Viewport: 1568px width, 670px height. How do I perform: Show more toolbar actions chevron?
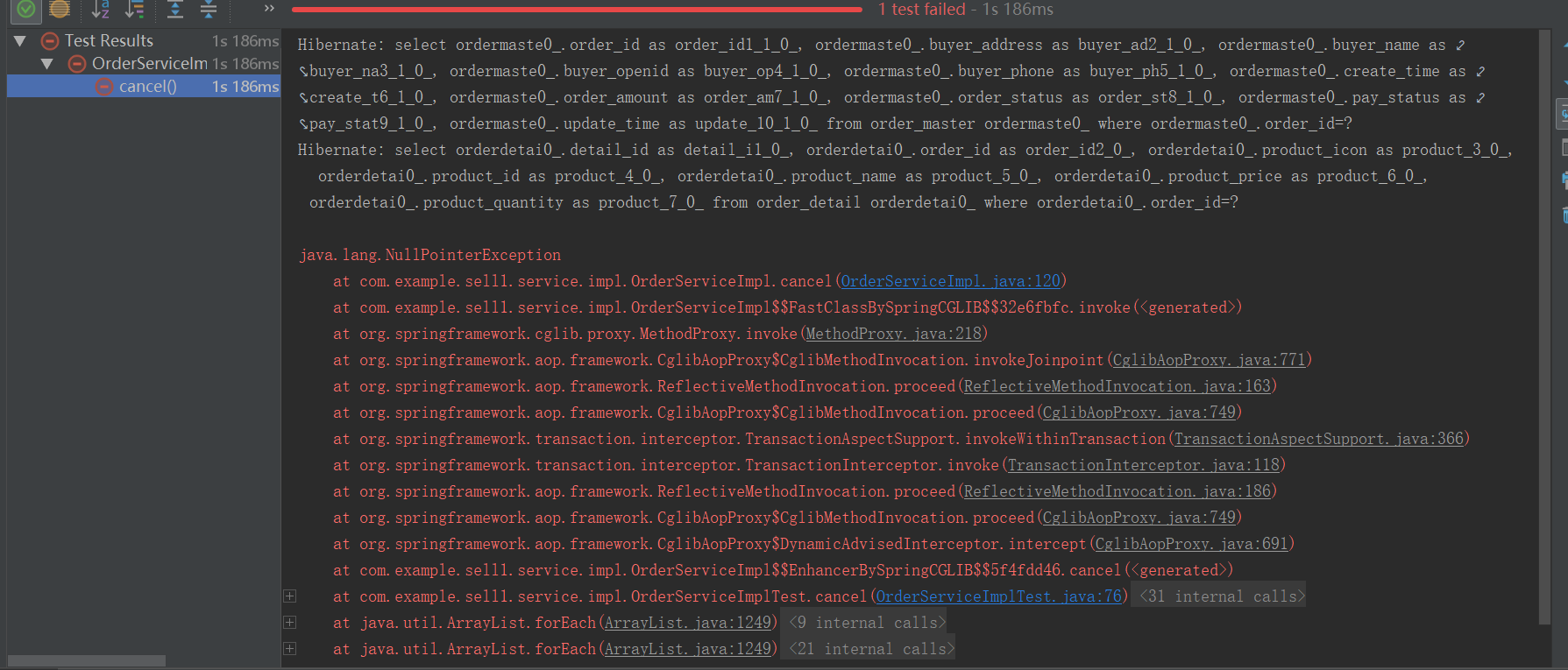(269, 8)
